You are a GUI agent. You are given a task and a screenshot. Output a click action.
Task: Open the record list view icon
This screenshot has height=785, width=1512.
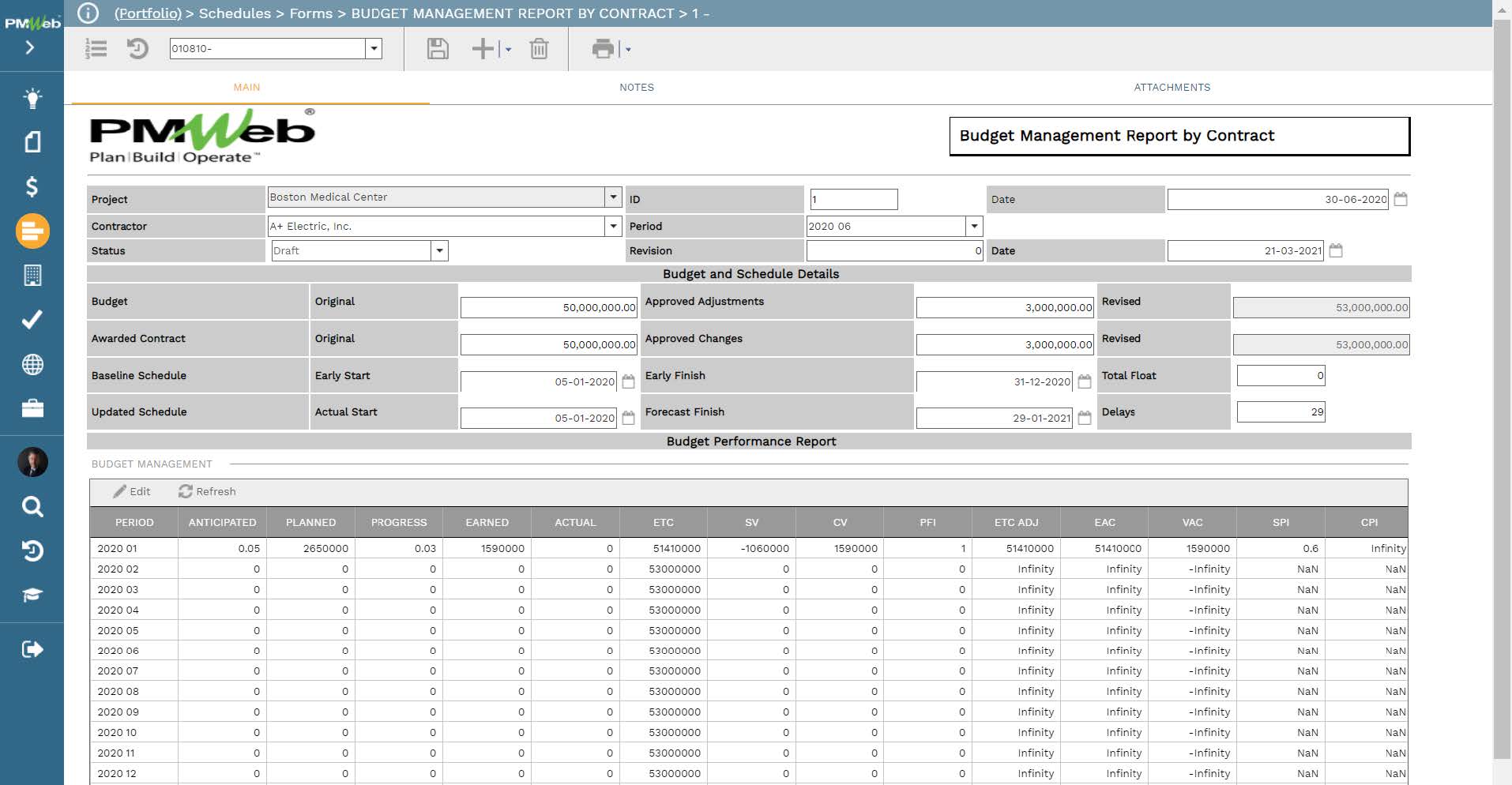coord(95,48)
